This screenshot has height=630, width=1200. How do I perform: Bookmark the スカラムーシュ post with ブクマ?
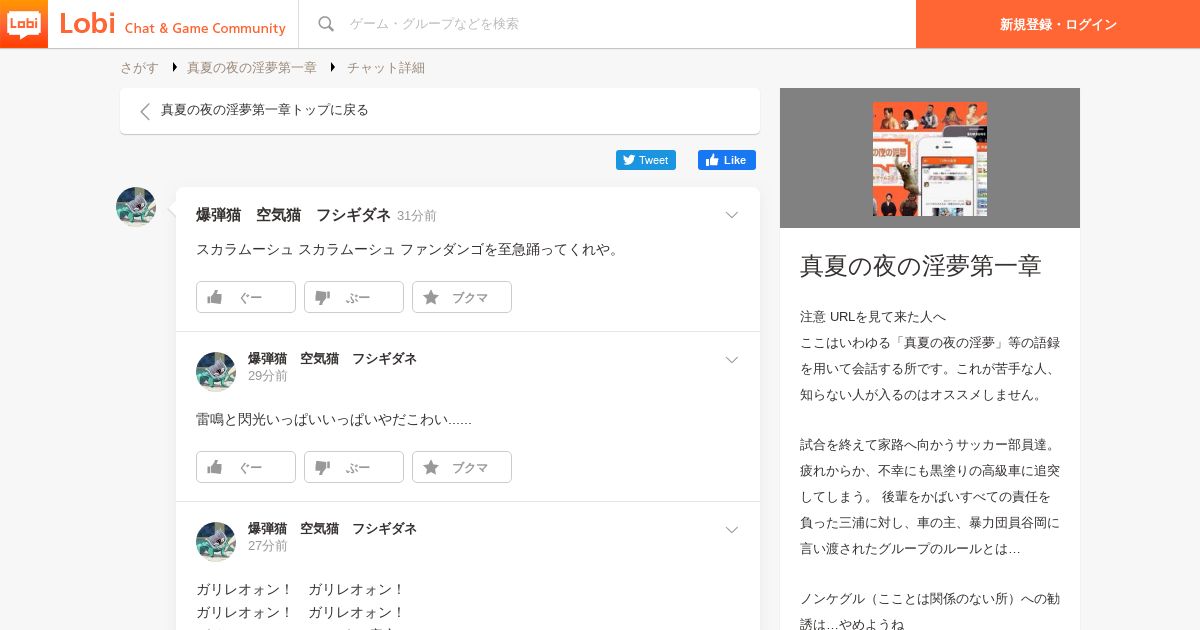(x=462, y=297)
